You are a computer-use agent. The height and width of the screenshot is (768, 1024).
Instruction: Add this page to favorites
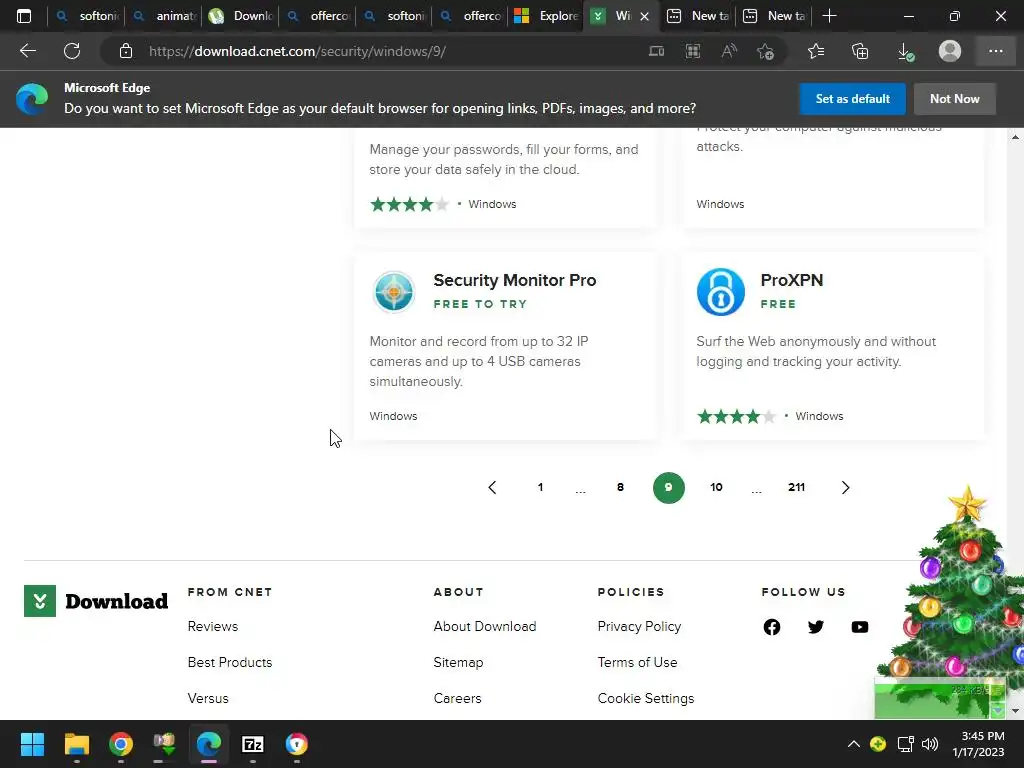tap(765, 51)
